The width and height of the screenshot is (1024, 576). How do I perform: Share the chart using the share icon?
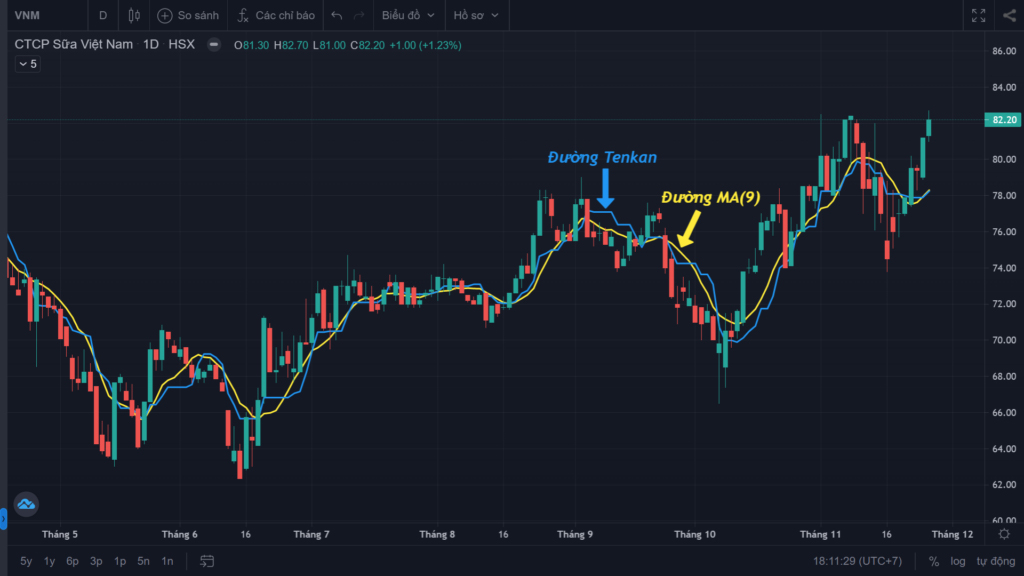(1009, 15)
